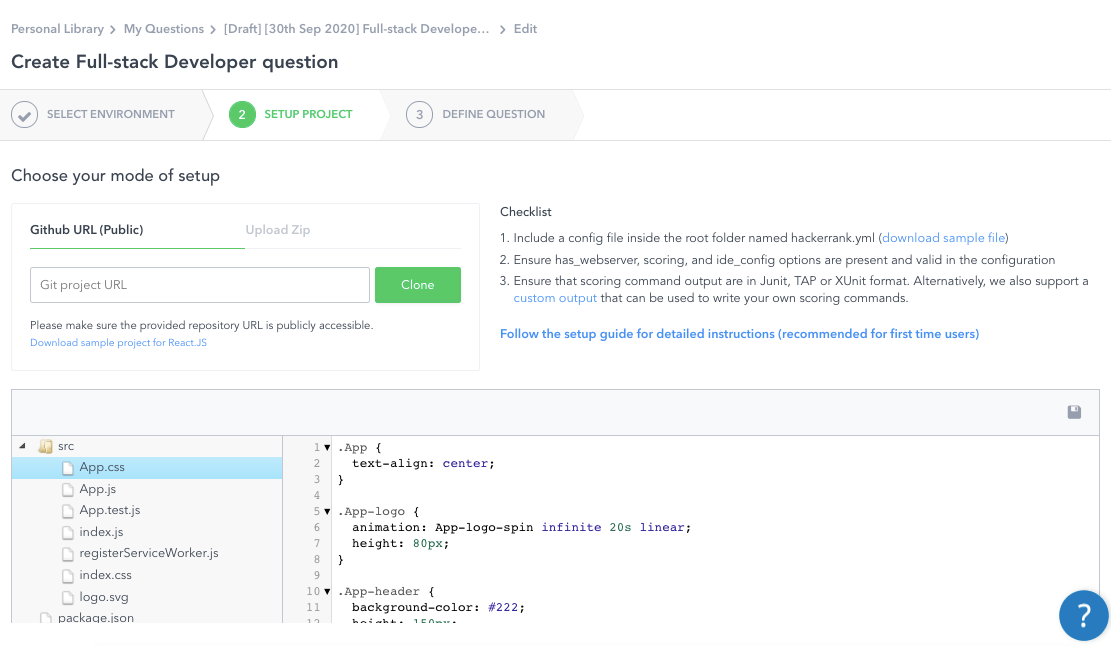1111x646 pixels.
Task: Navigate to My Questions via breadcrumb
Action: pos(164,29)
